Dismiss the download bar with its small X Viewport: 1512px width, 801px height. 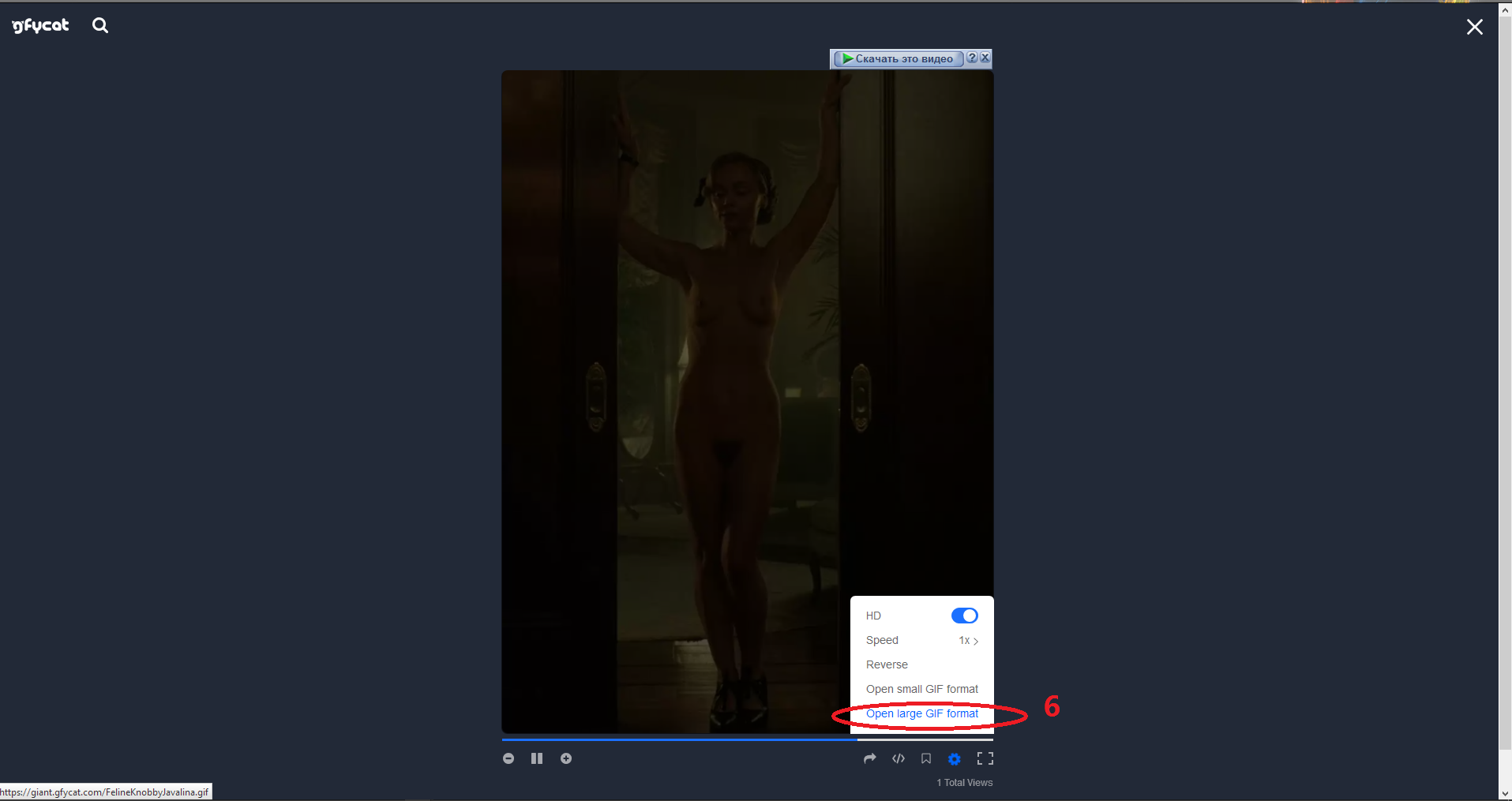[x=985, y=58]
